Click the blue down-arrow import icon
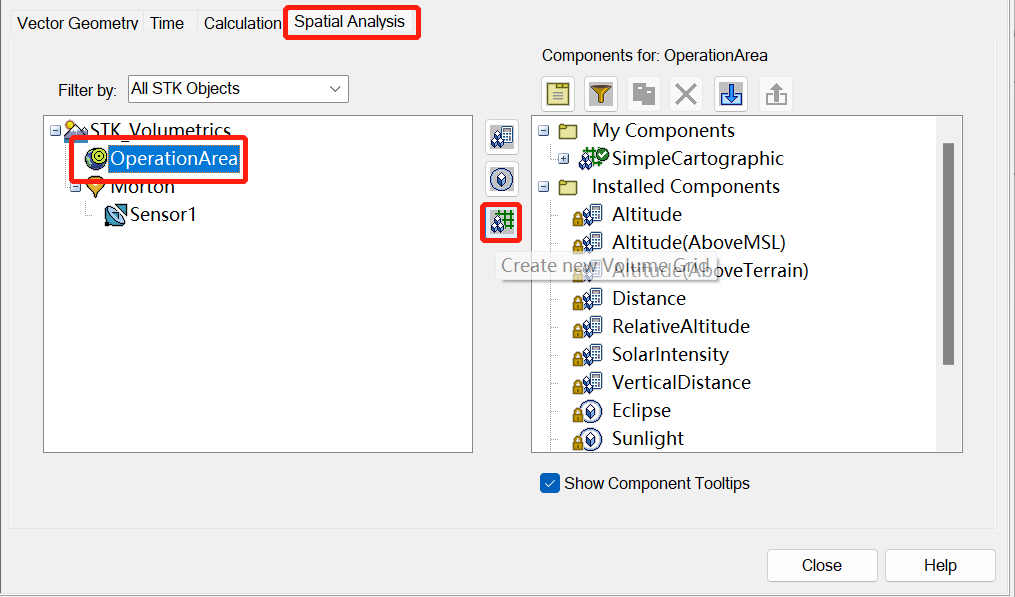This screenshot has width=1015, height=597. pyautogui.click(x=731, y=94)
